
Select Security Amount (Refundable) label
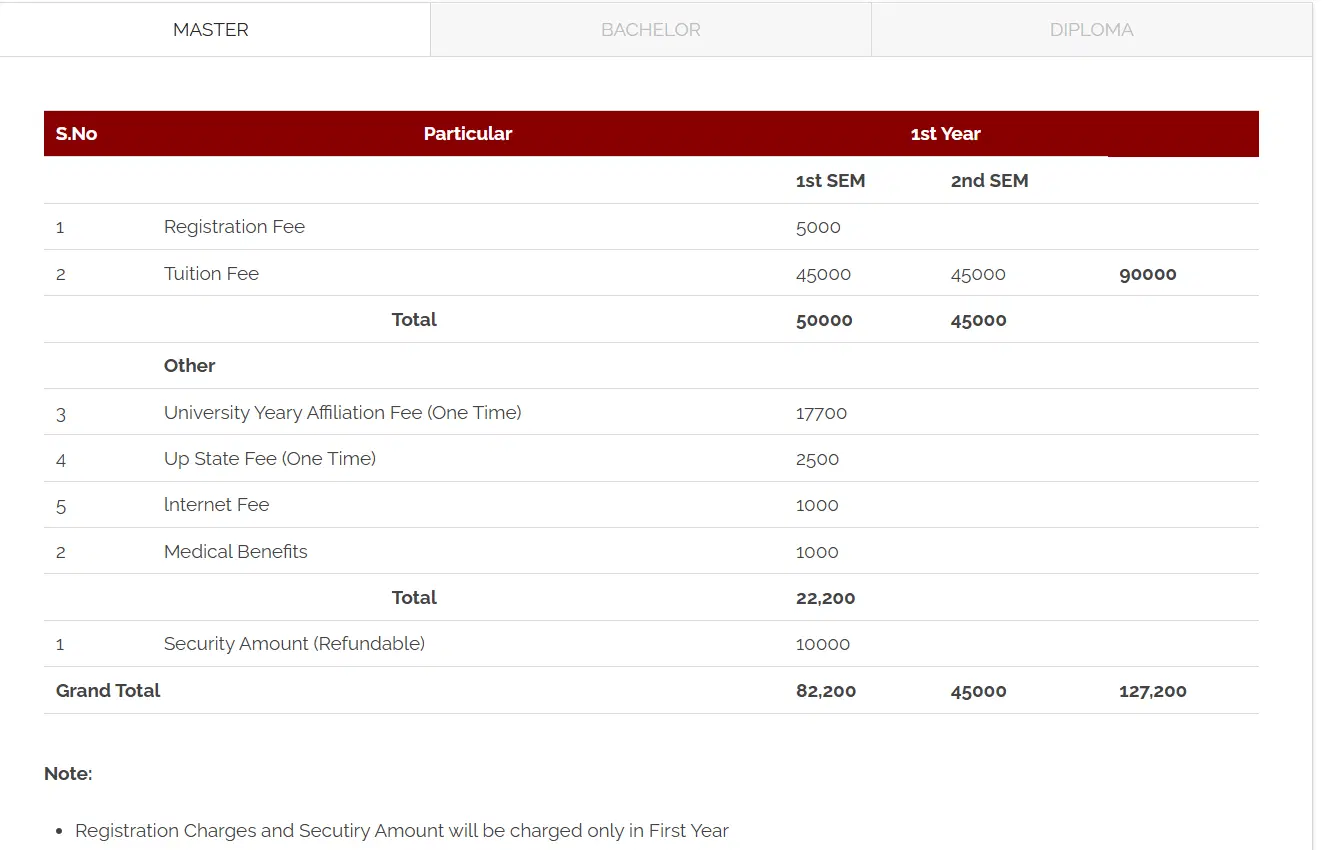coord(294,644)
